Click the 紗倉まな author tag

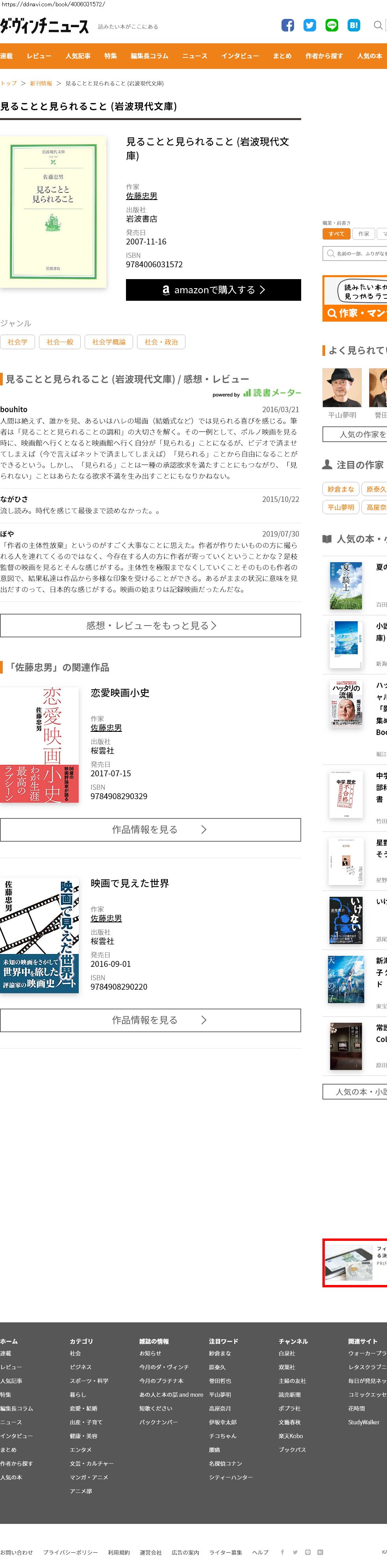[x=341, y=489]
